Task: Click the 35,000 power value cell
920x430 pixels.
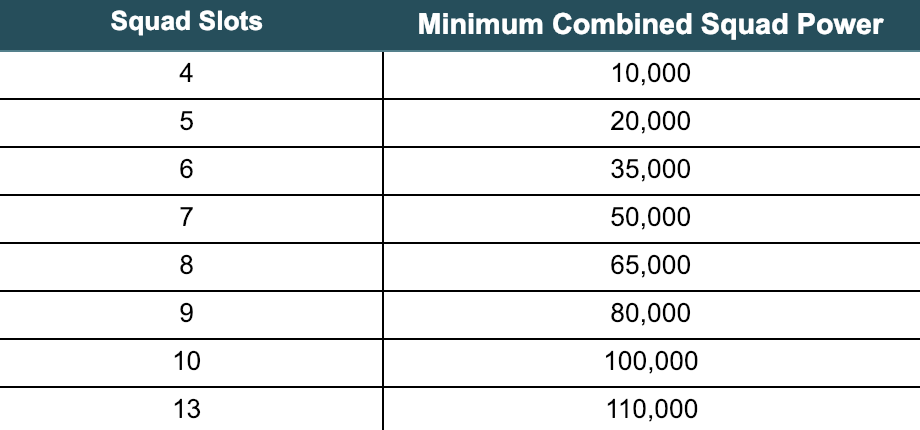Action: click(652, 171)
